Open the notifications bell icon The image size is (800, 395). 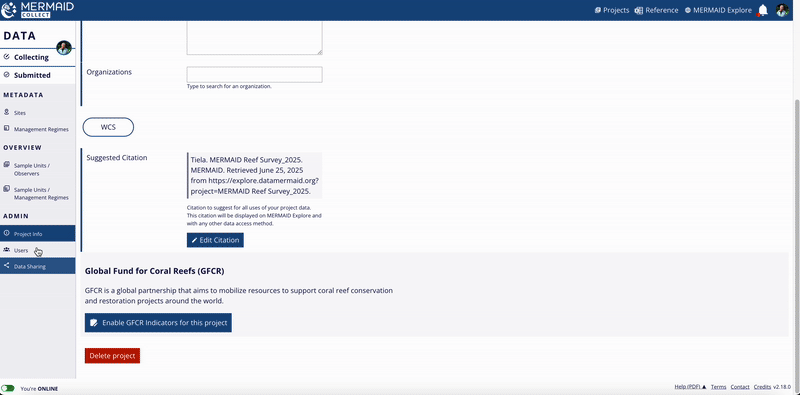[x=763, y=10]
